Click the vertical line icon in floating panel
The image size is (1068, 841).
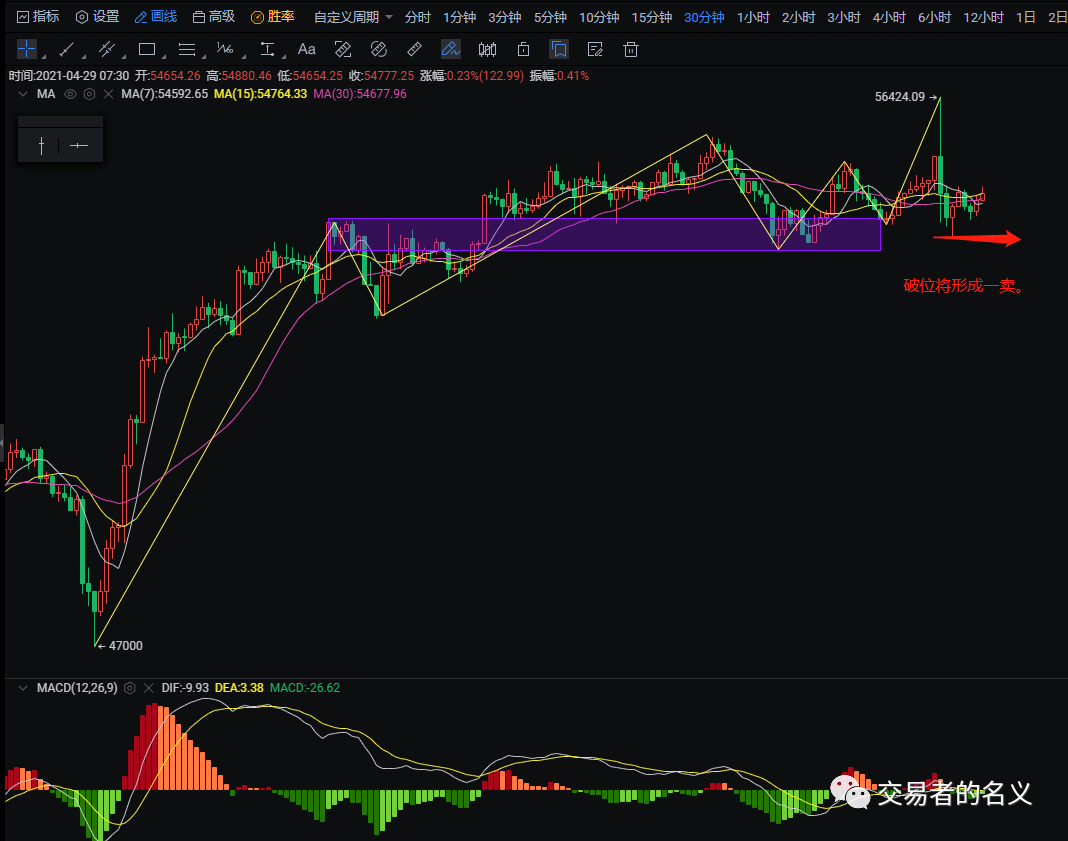[42, 146]
